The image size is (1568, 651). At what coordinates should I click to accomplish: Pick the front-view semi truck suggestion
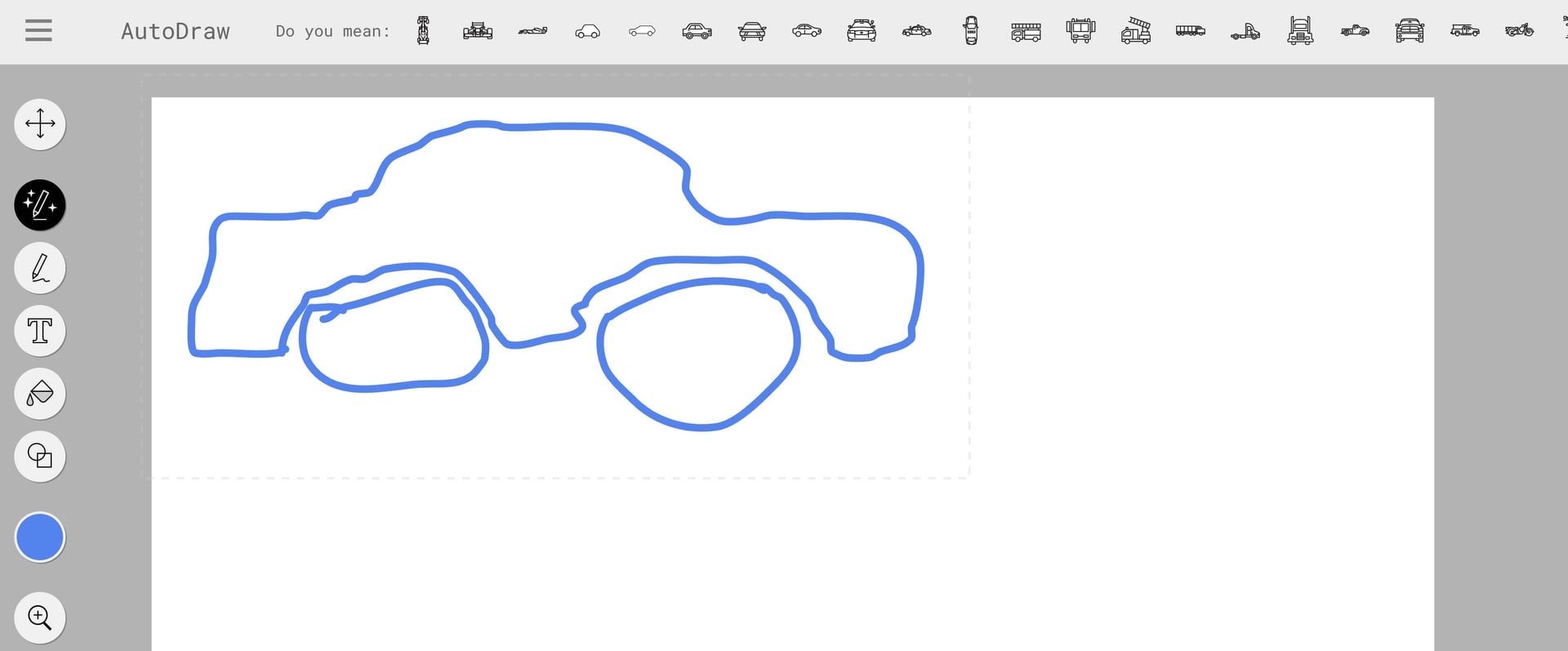tap(1300, 31)
